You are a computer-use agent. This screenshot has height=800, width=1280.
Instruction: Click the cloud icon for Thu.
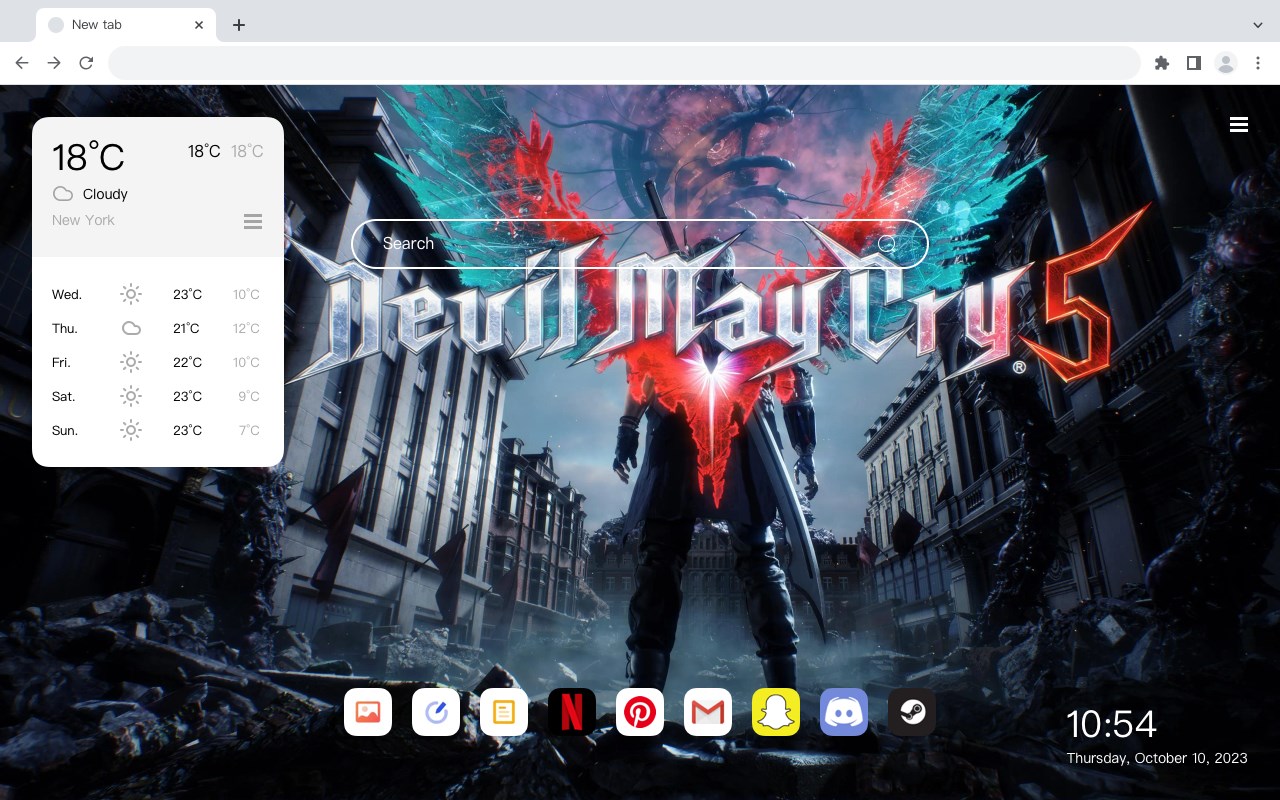point(131,328)
